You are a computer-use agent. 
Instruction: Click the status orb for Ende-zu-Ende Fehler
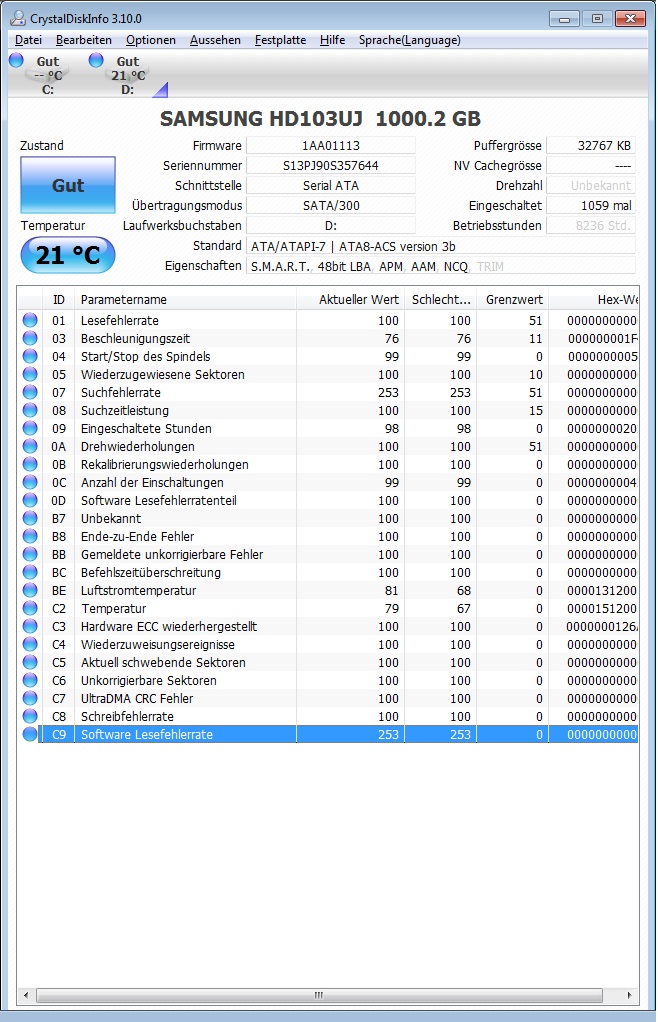(30, 536)
